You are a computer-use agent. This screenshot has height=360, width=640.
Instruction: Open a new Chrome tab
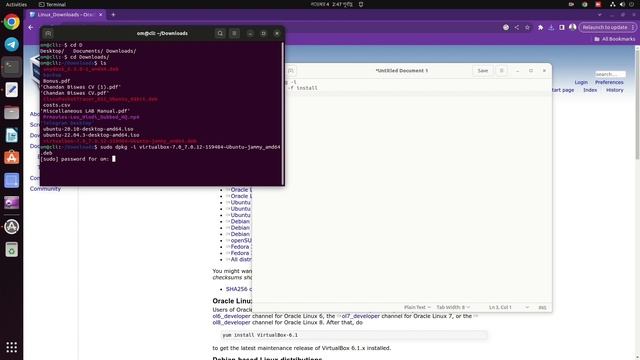113,15
